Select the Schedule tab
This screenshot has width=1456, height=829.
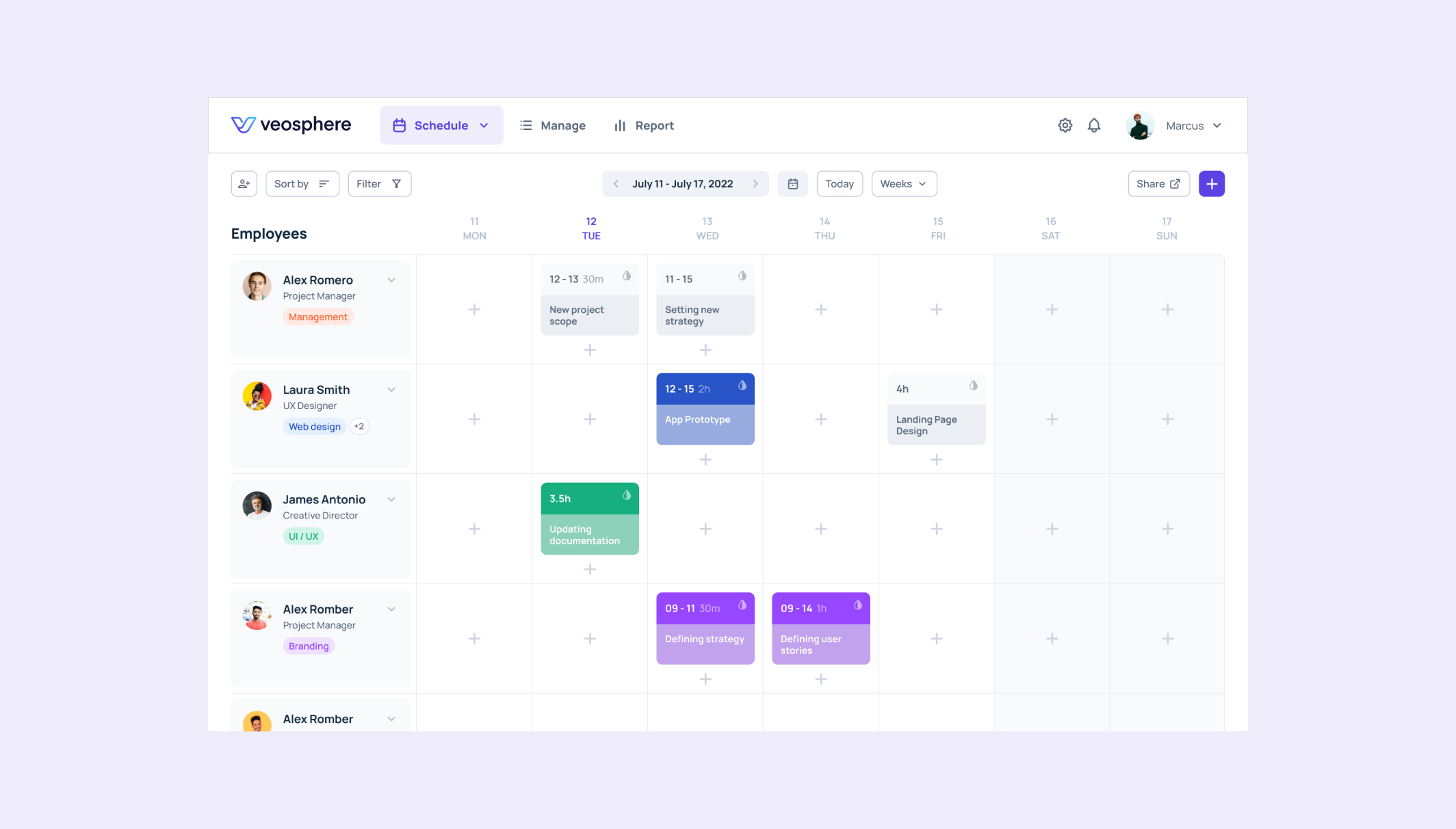click(441, 125)
